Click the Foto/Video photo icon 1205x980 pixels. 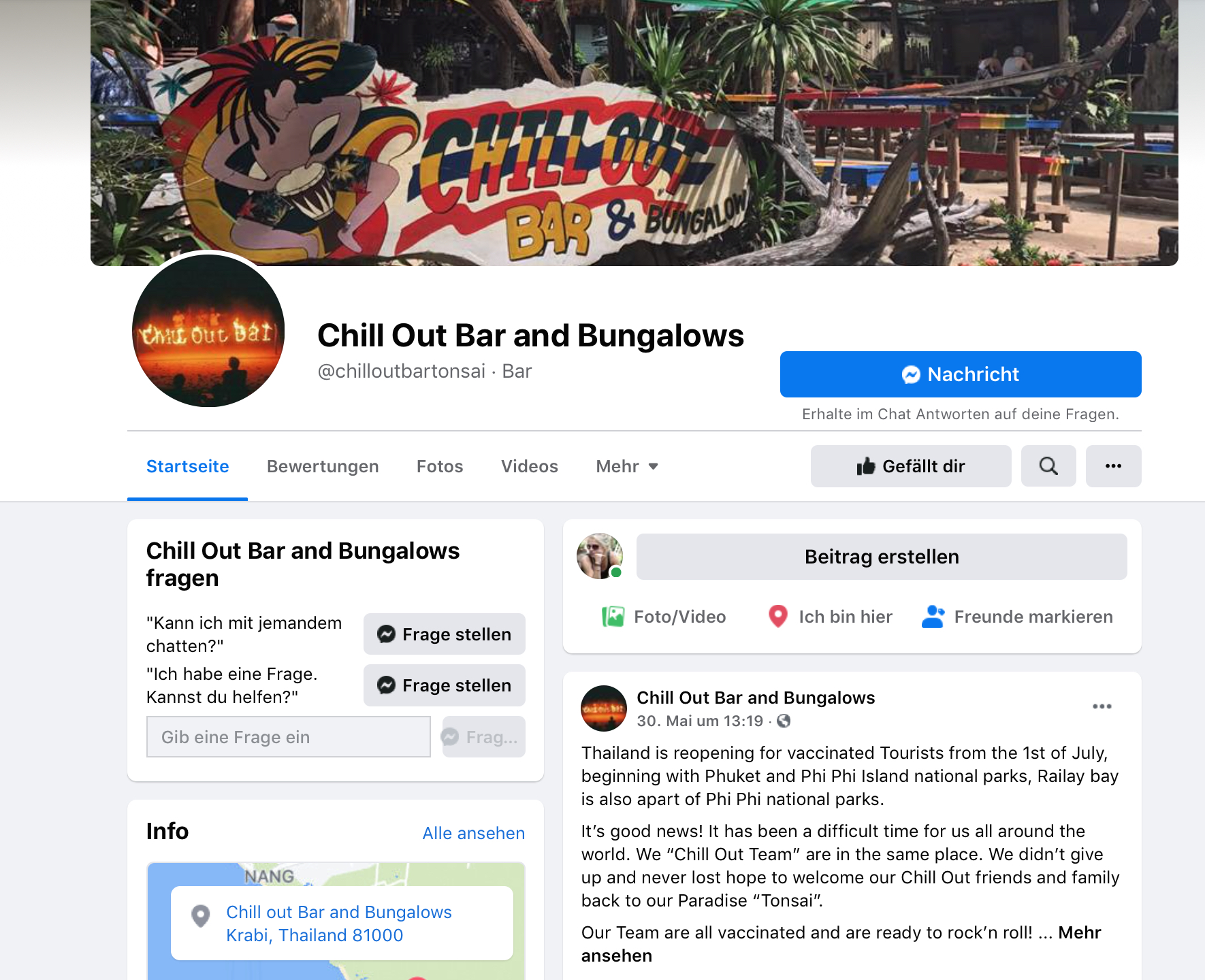click(x=613, y=617)
